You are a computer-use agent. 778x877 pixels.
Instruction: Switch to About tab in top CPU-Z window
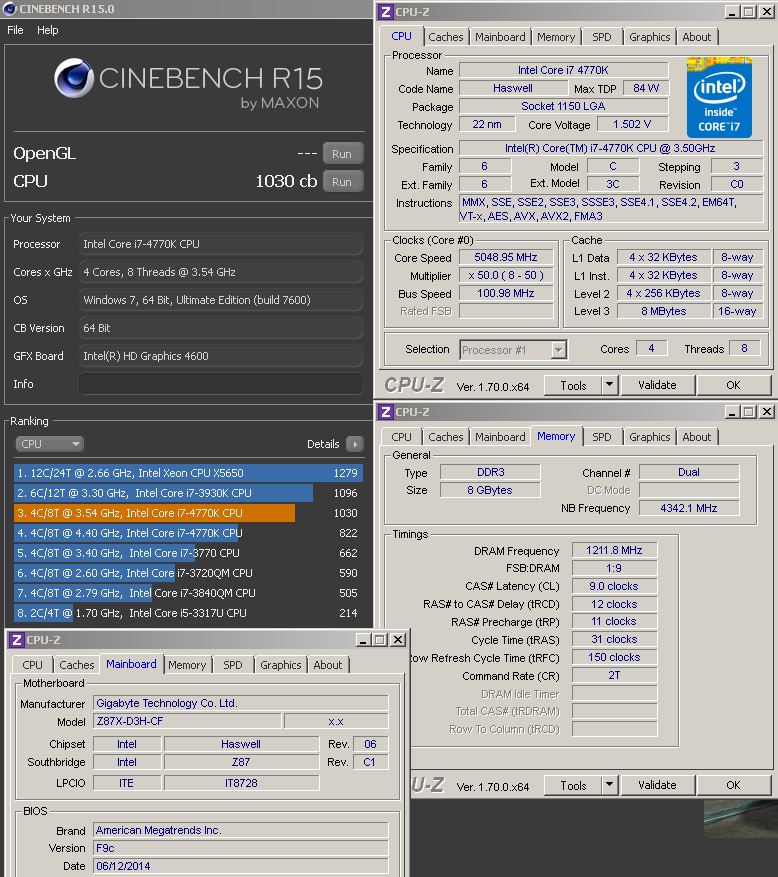(697, 37)
